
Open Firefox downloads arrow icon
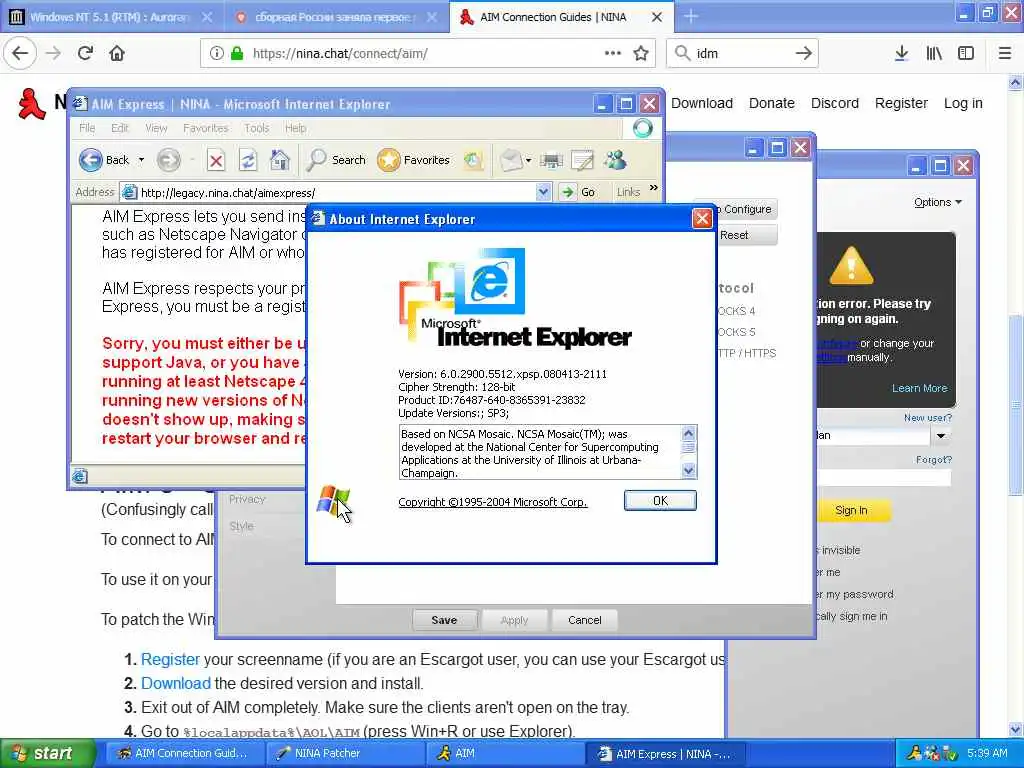click(x=901, y=54)
